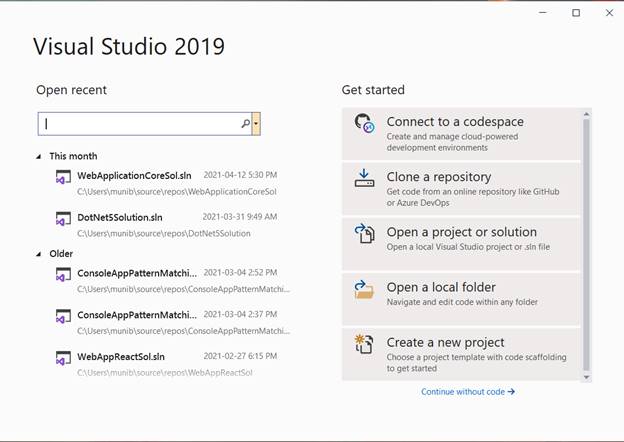Click the path C:\Users\munib\source\repos\WebApplicationCoreSol
624x442 pixels.
click(x=177, y=192)
